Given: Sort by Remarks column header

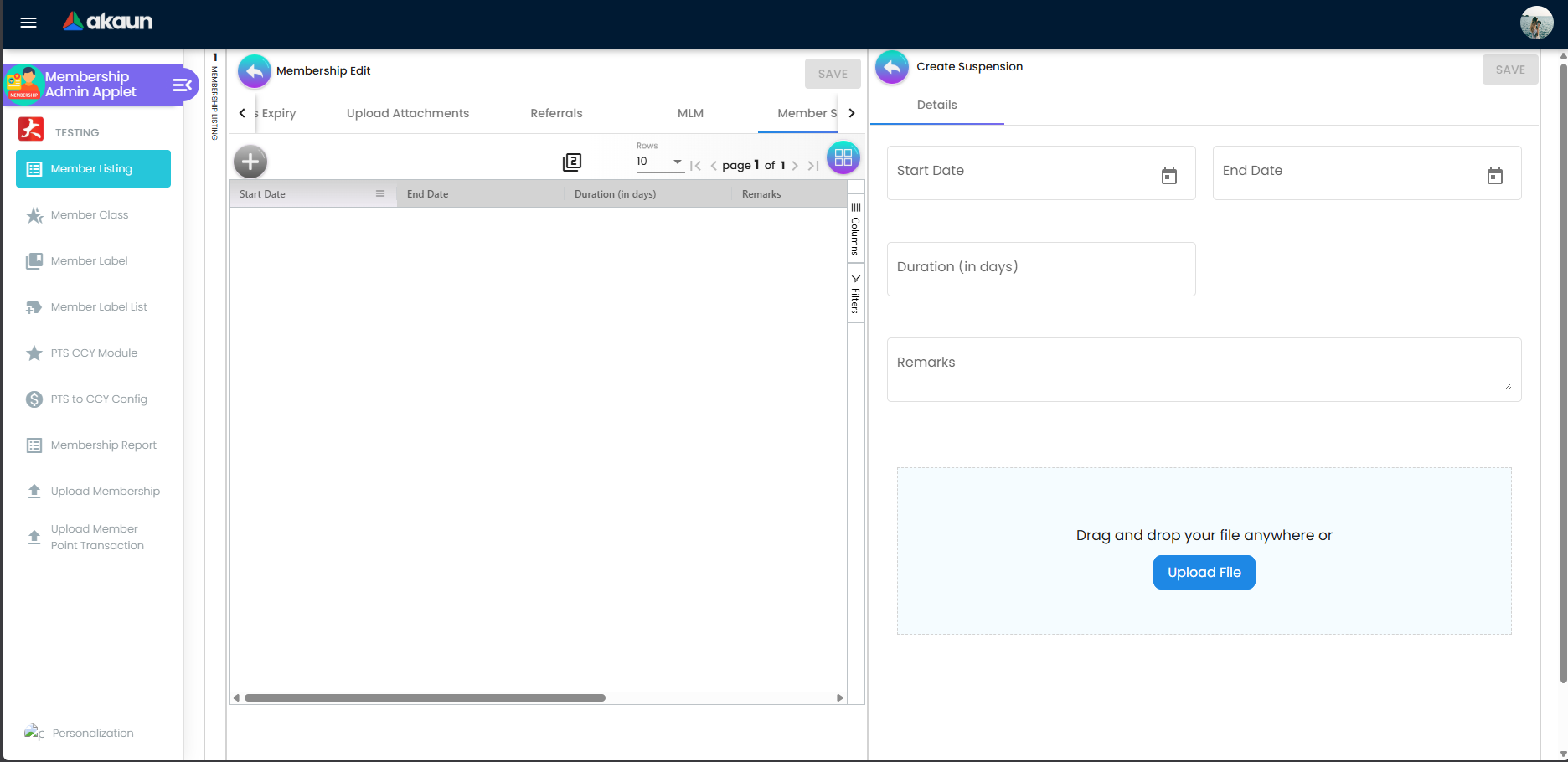Looking at the screenshot, I should [789, 194].
